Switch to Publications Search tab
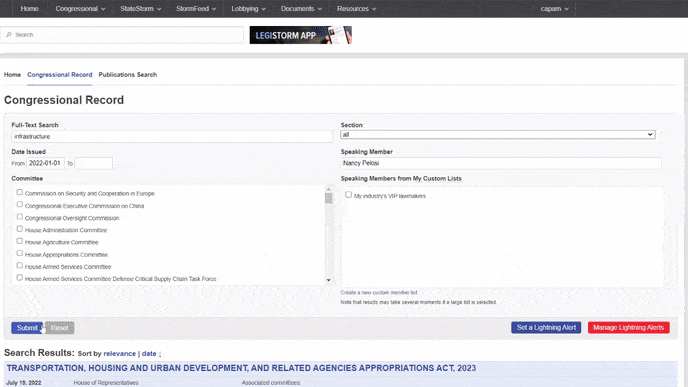This screenshot has height=387, width=688. tap(128, 75)
